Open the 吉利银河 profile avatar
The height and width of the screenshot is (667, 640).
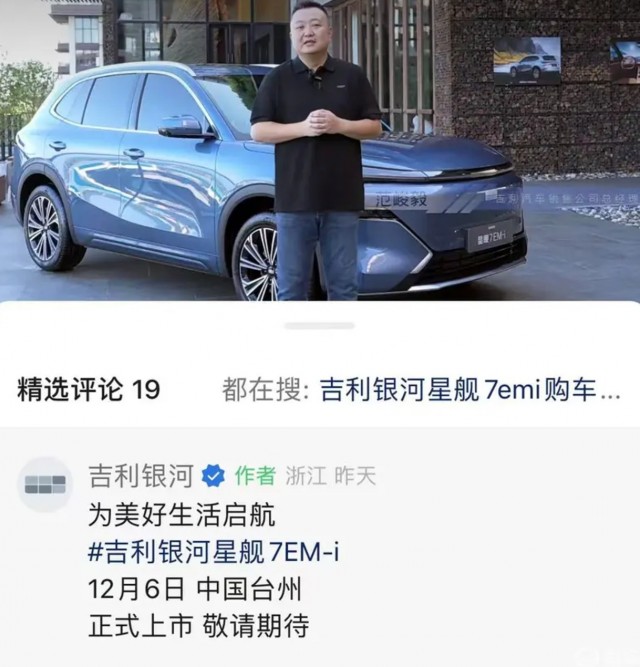(45, 485)
